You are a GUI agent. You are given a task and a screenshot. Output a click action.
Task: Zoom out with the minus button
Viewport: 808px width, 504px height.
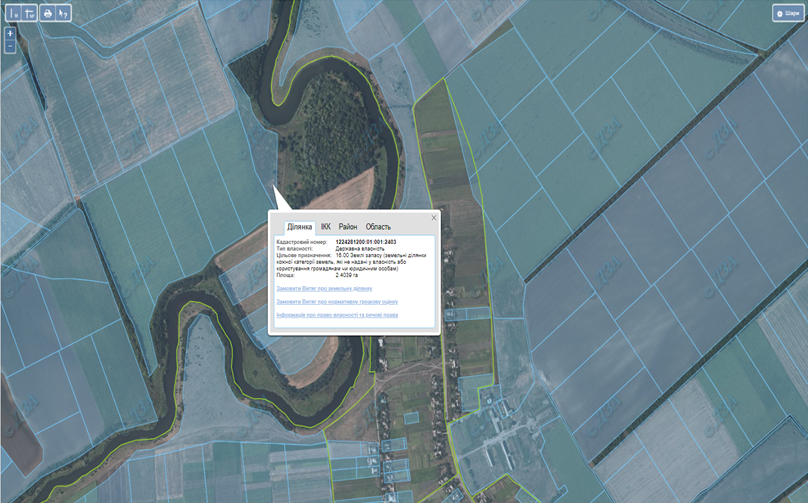pos(10,46)
